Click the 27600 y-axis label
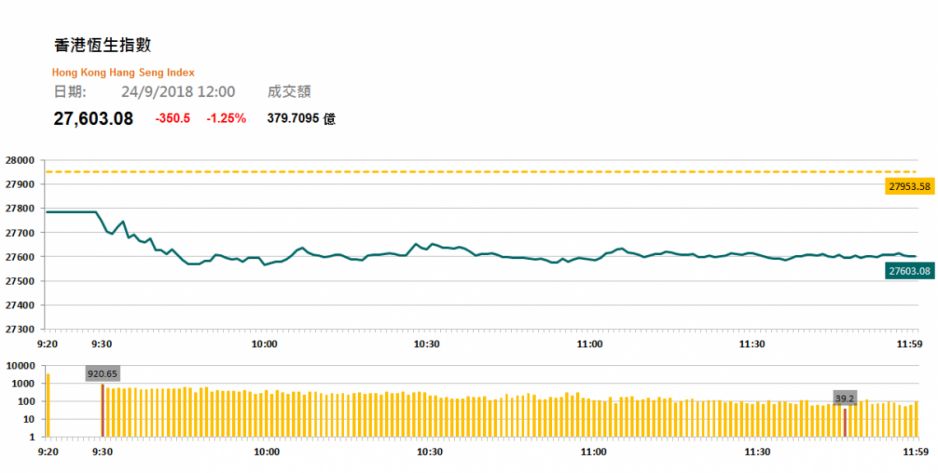Screen dimensions: 938x473 21,257
